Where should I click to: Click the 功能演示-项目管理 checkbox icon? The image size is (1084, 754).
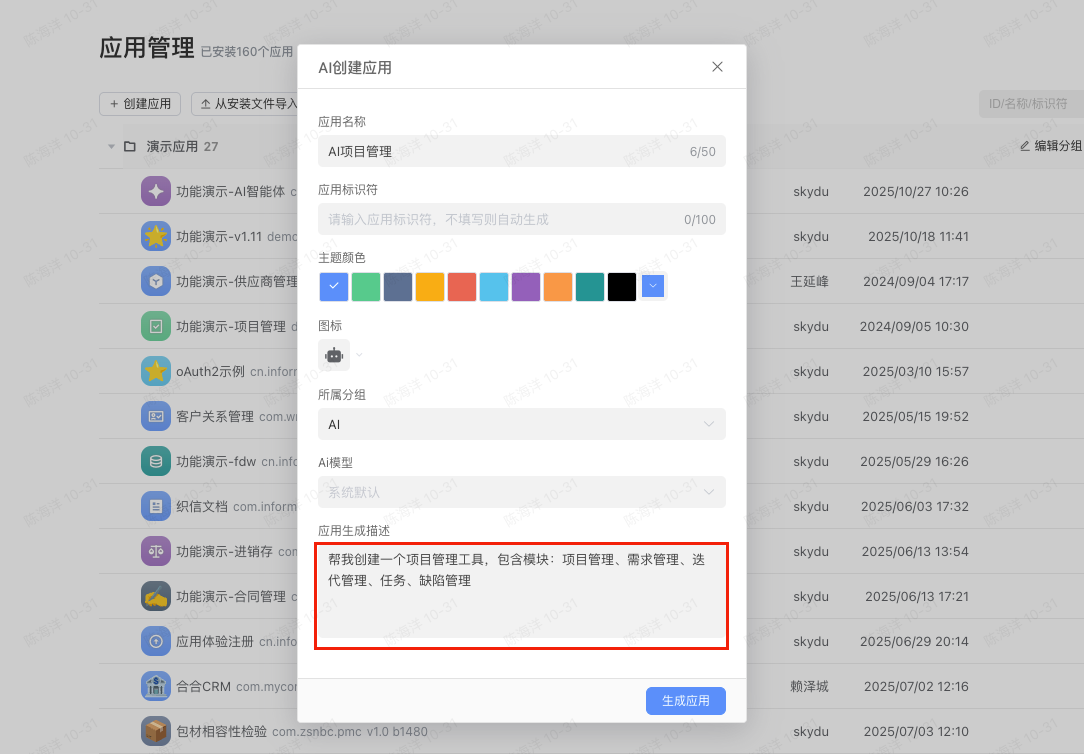[156, 326]
